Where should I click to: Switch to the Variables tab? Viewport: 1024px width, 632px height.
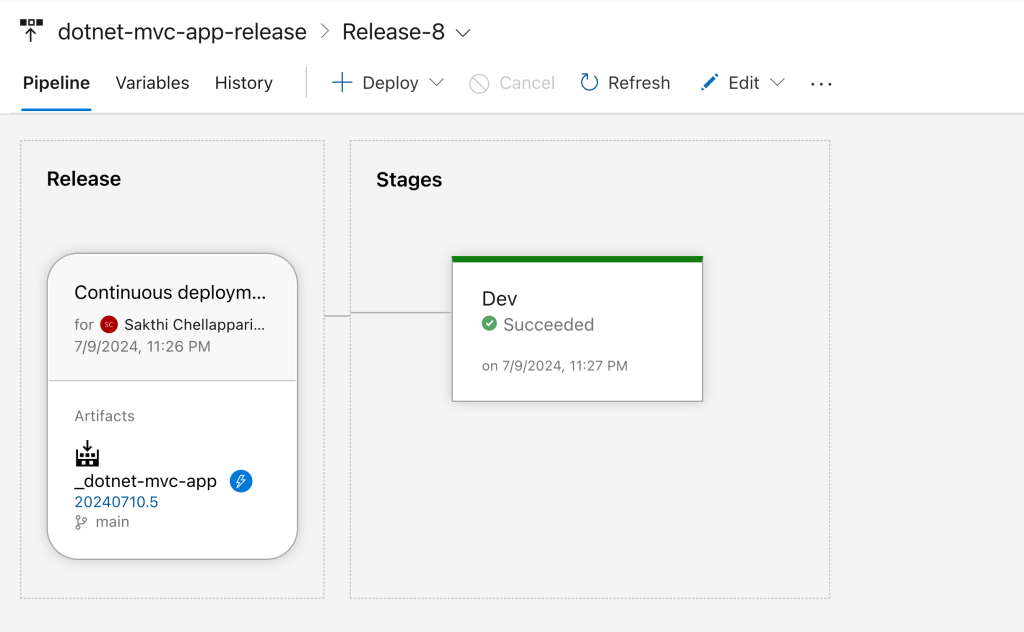pos(151,83)
